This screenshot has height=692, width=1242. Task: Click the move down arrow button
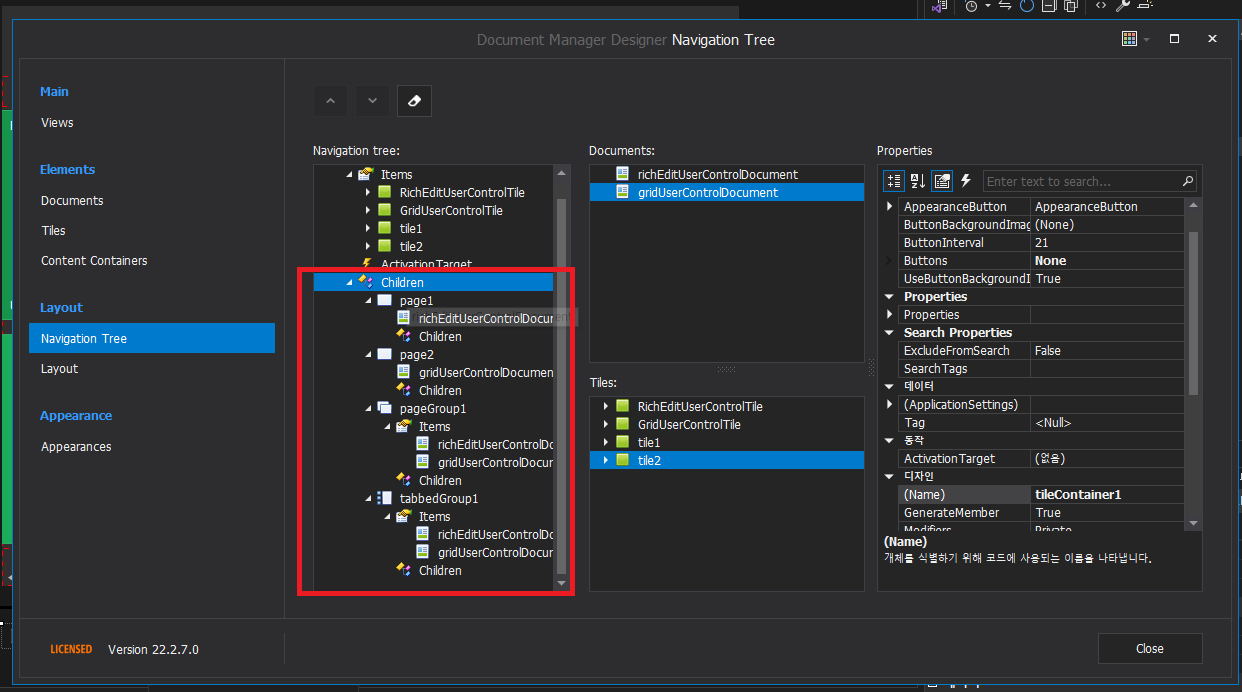(x=372, y=100)
